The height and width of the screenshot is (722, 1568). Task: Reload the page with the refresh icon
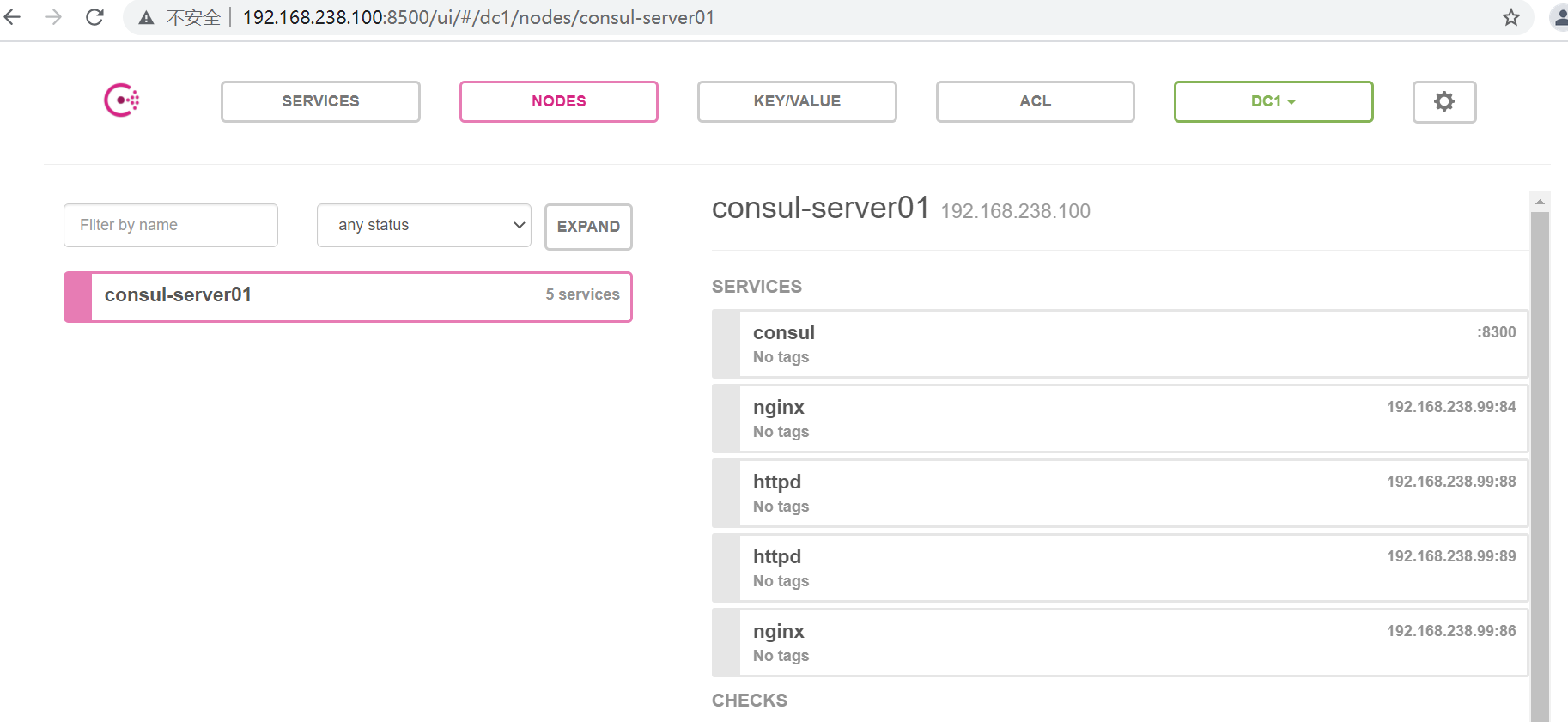[x=94, y=17]
